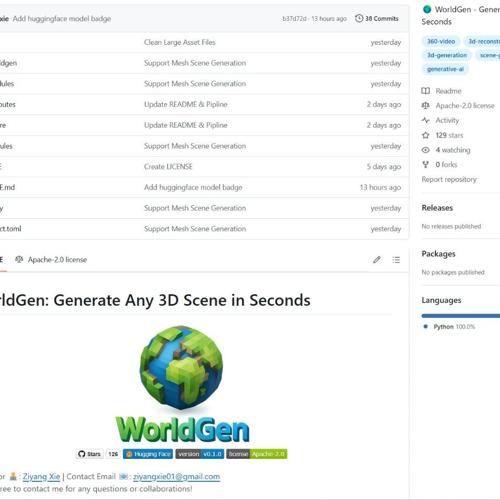
Task: Click Report repository link
Action: tap(449, 179)
